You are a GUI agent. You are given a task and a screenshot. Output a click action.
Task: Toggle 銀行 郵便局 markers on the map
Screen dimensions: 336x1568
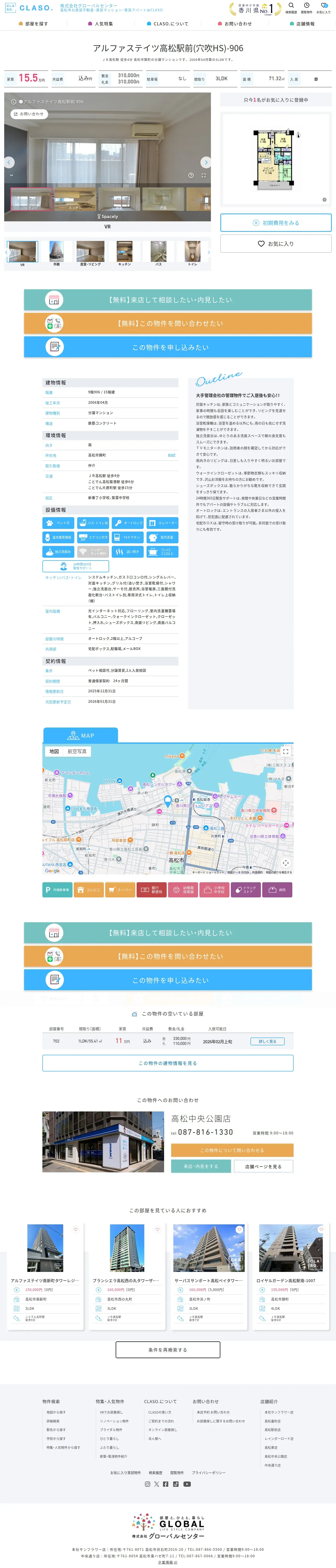coord(151,890)
